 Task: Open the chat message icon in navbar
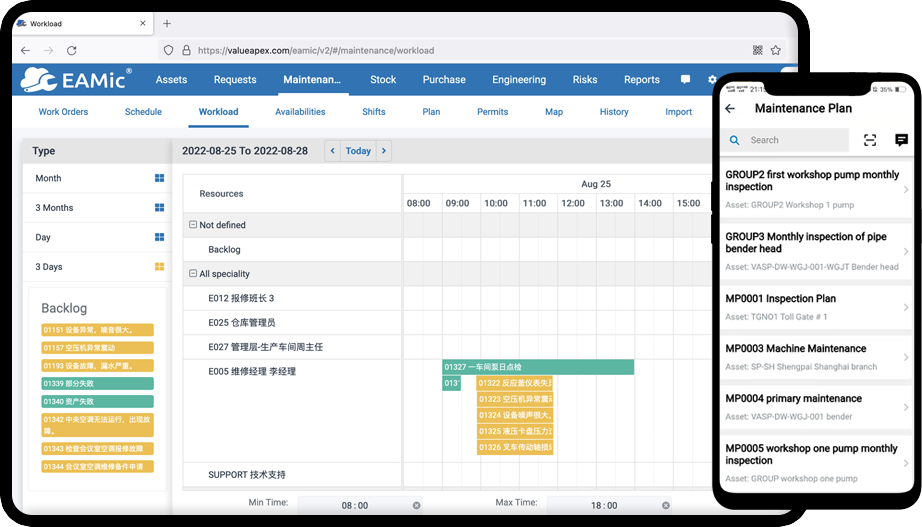pyautogui.click(x=685, y=80)
